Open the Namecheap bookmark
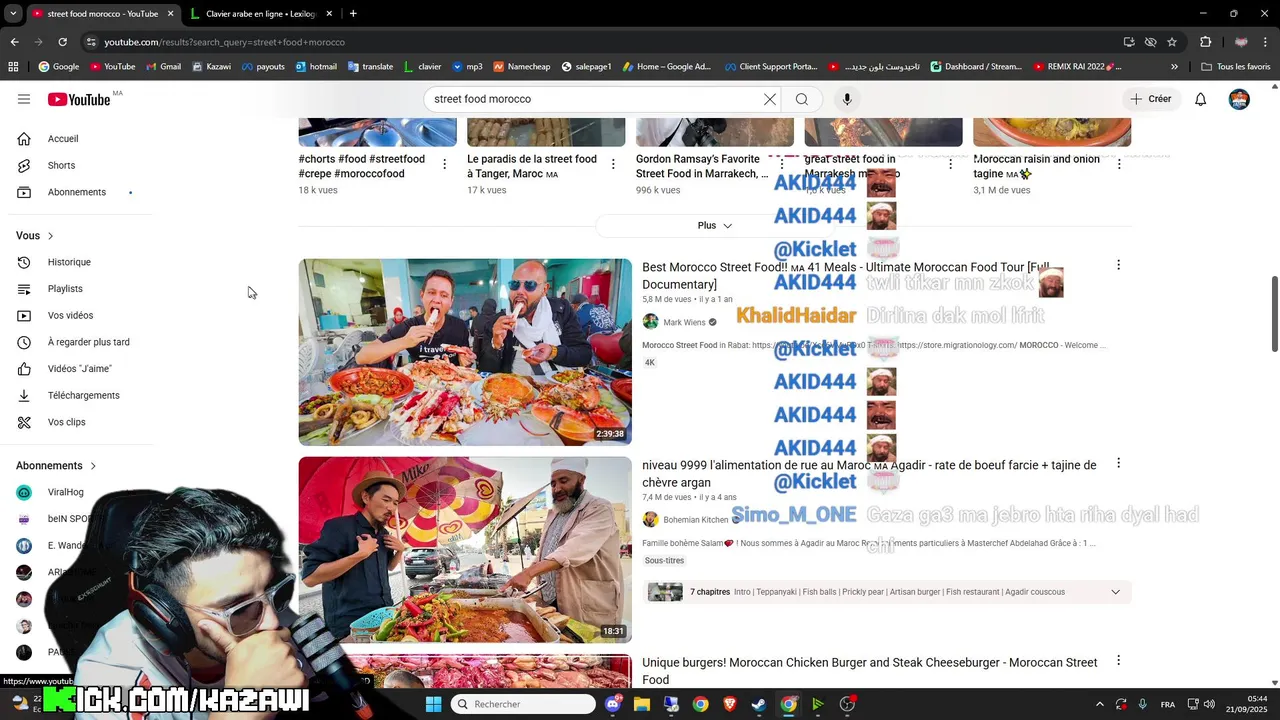This screenshot has height=720, width=1280. (521, 67)
